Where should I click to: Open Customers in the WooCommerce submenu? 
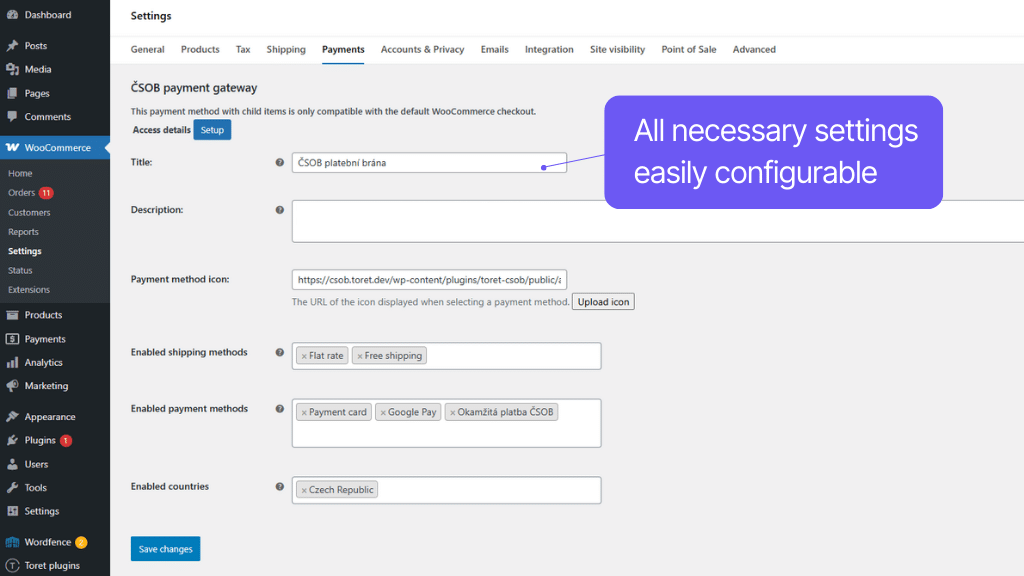29,213
